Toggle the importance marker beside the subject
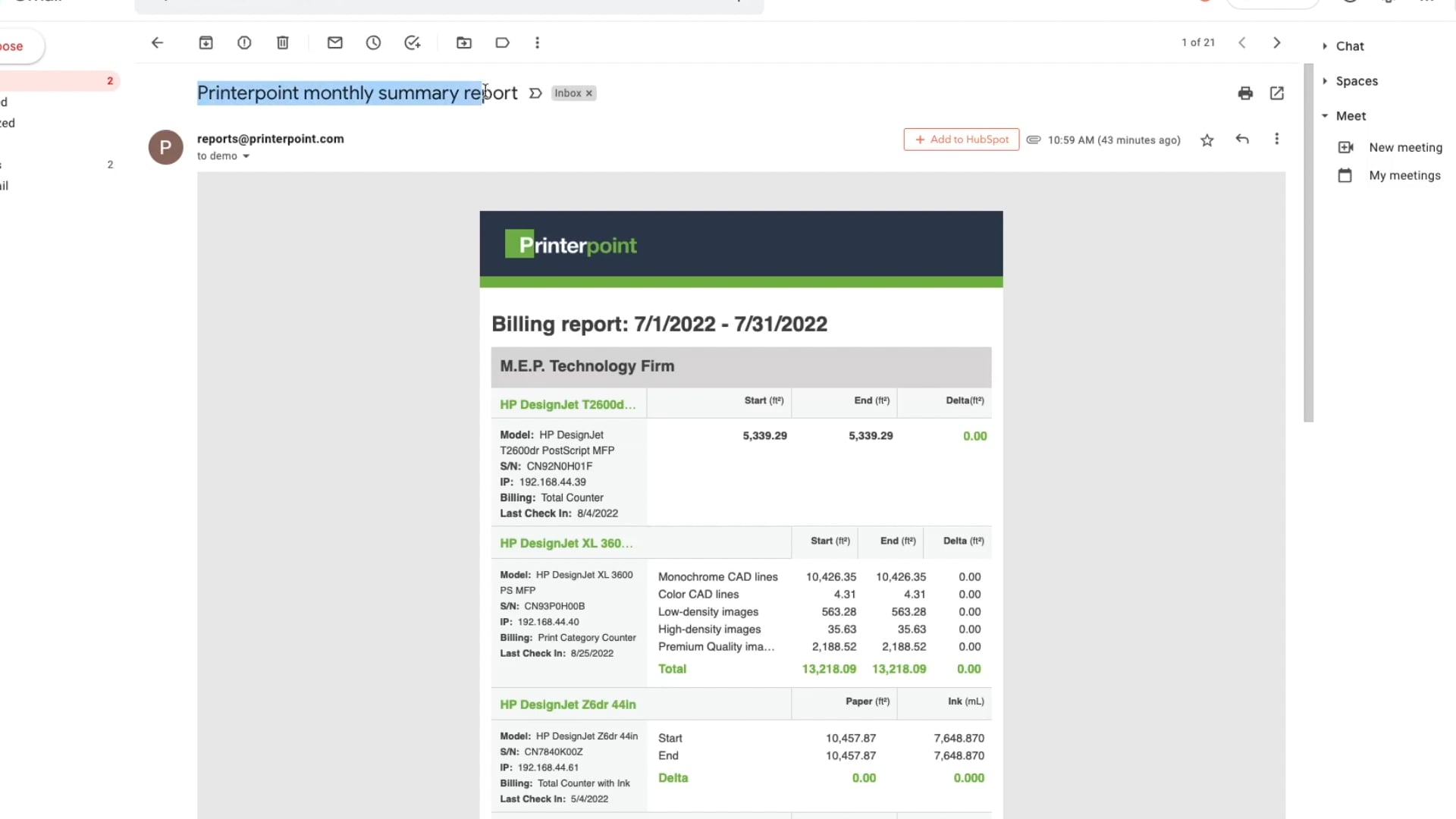Image resolution: width=1456 pixels, height=819 pixels. [x=535, y=93]
